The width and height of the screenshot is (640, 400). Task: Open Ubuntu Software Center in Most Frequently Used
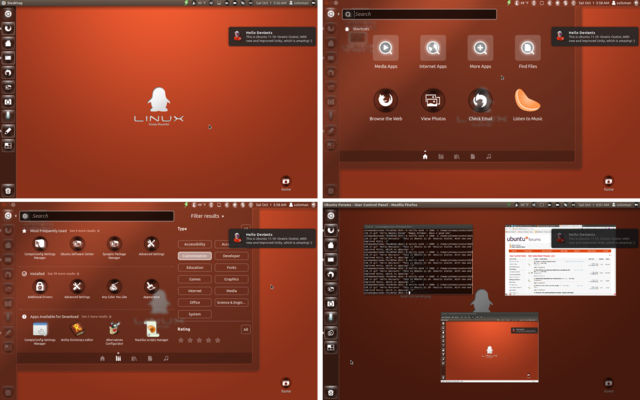(77, 244)
